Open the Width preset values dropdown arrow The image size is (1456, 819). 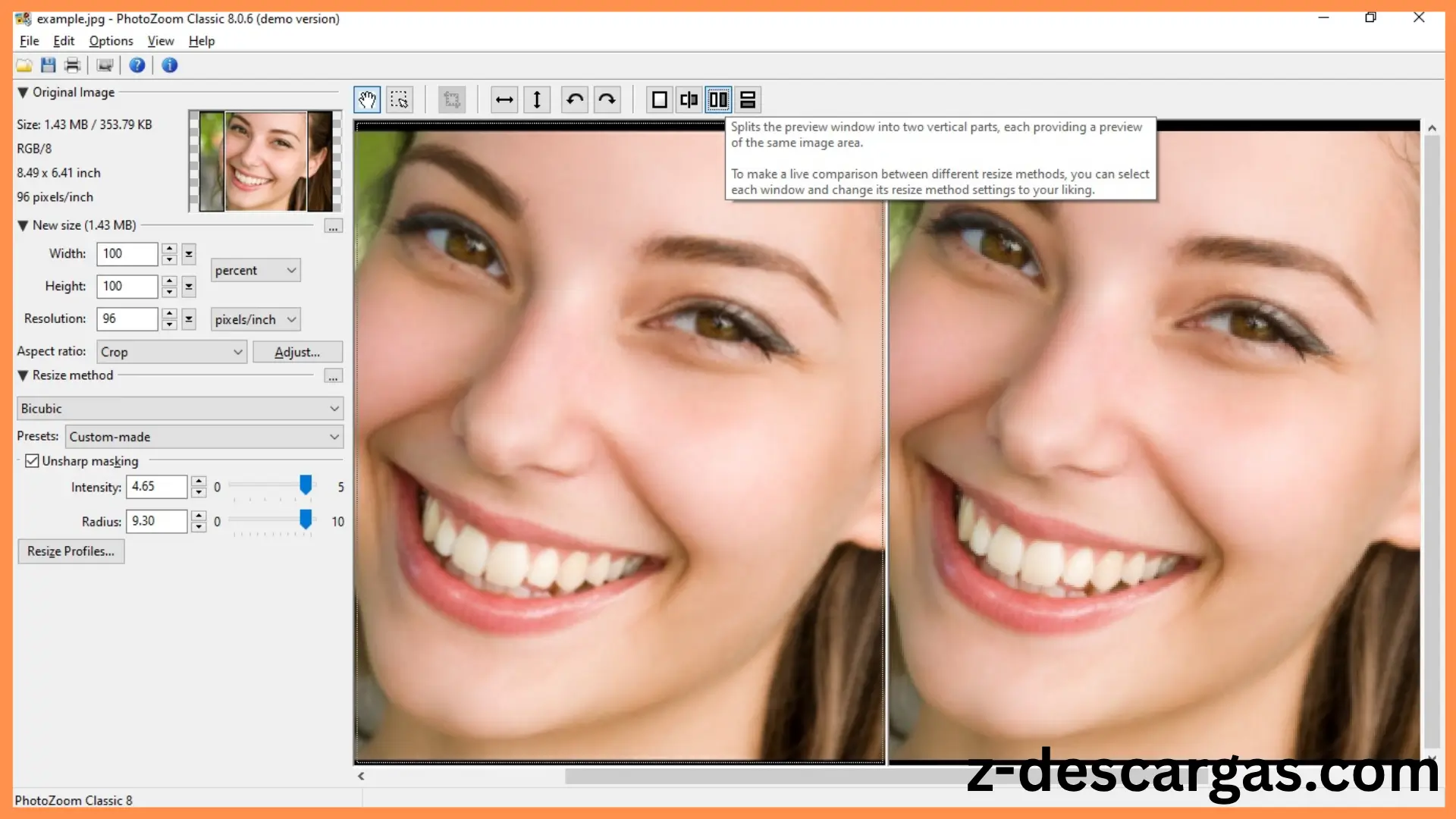(x=189, y=254)
